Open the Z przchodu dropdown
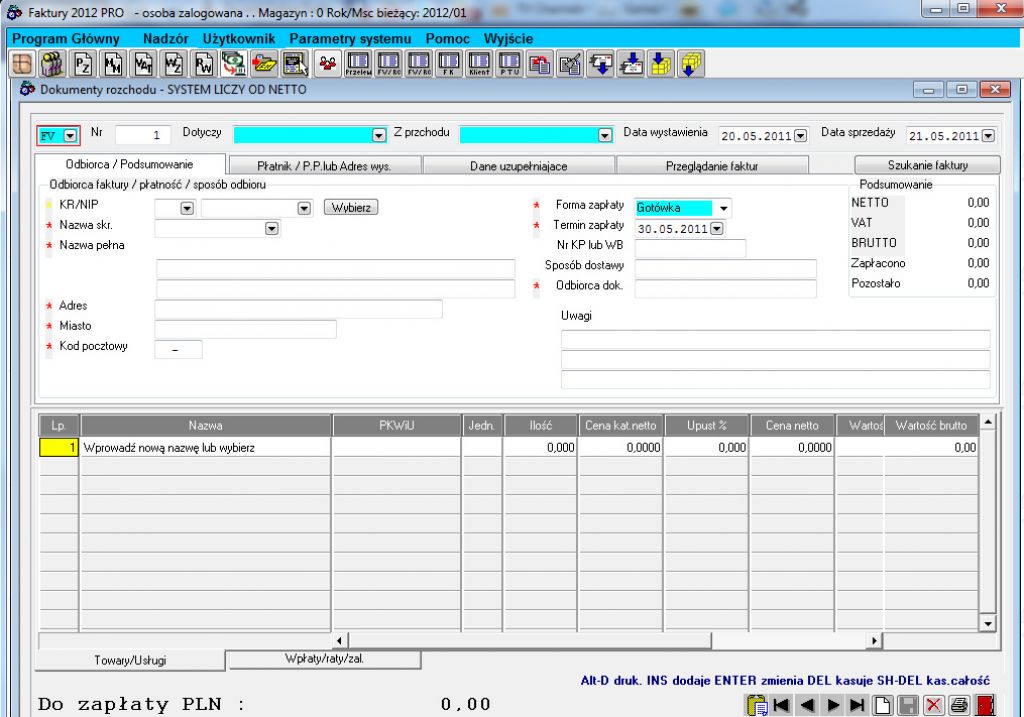 tap(605, 135)
